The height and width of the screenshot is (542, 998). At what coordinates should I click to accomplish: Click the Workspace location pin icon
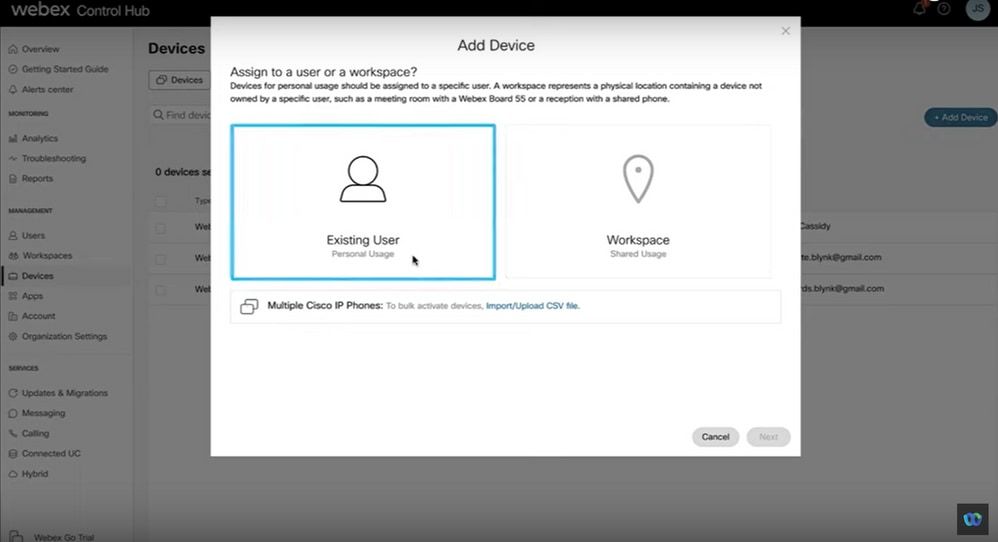point(638,179)
